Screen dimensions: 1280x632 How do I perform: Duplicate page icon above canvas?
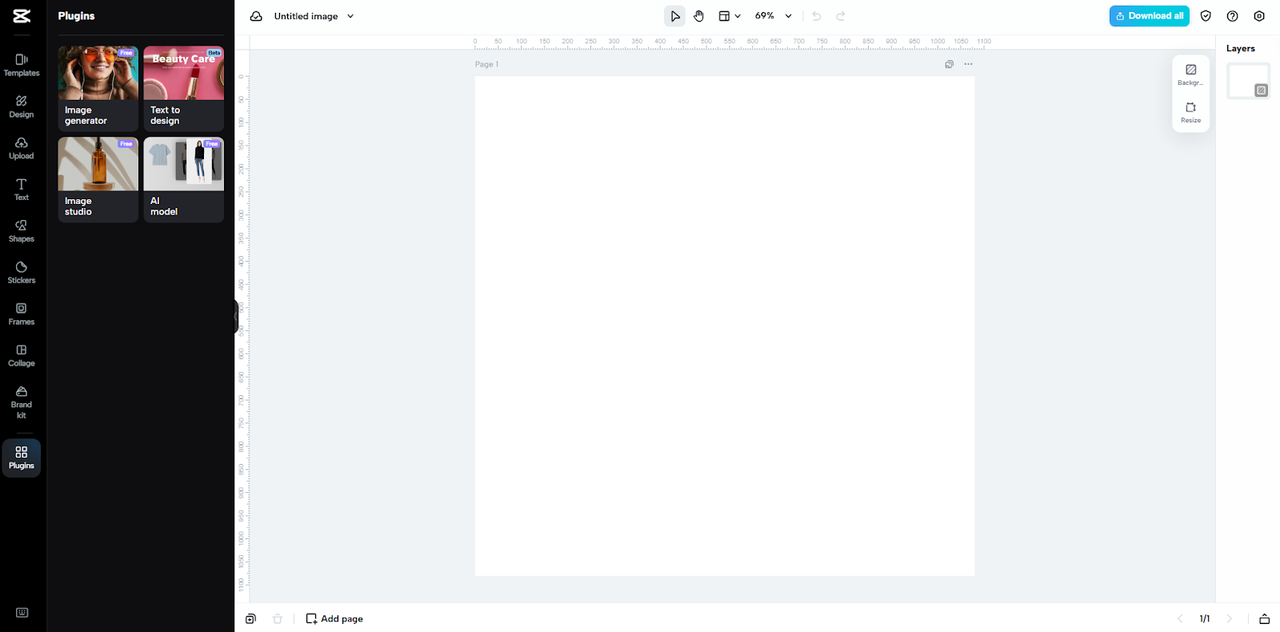coord(949,64)
